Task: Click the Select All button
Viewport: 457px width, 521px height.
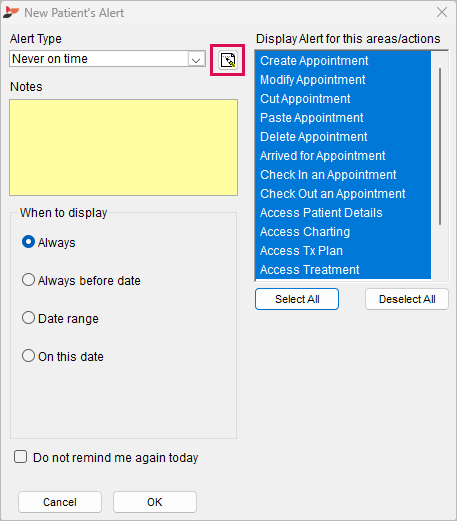Action: (x=297, y=299)
